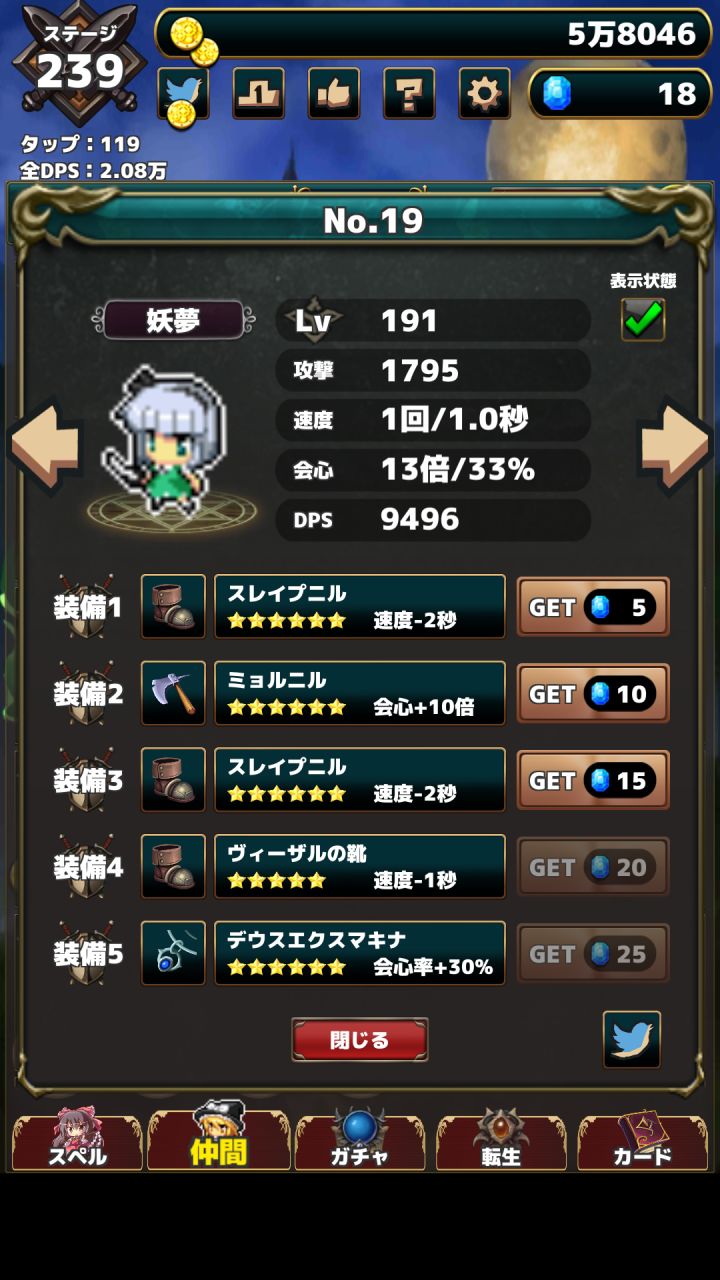Switch to the スペル tab
720x1280 pixels.
coord(77,1140)
